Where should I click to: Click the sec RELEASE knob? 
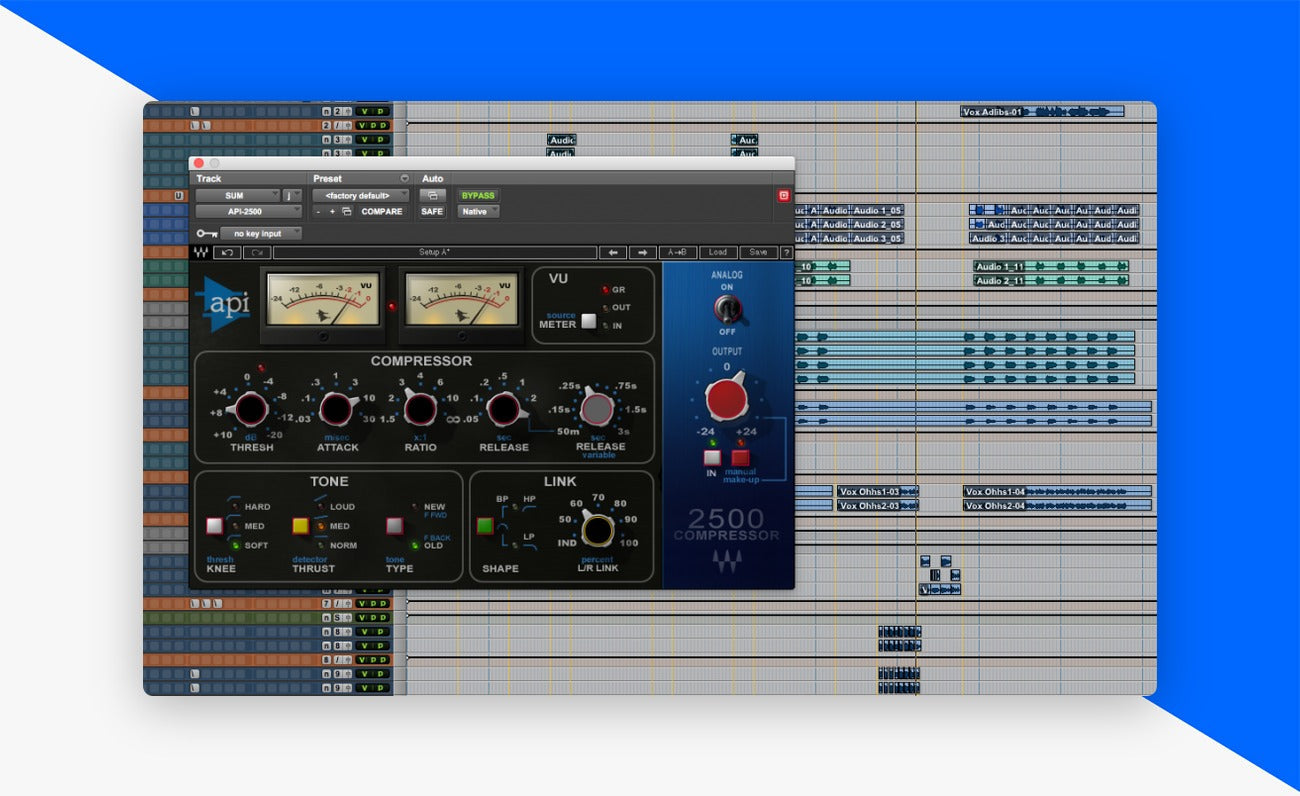click(x=504, y=409)
